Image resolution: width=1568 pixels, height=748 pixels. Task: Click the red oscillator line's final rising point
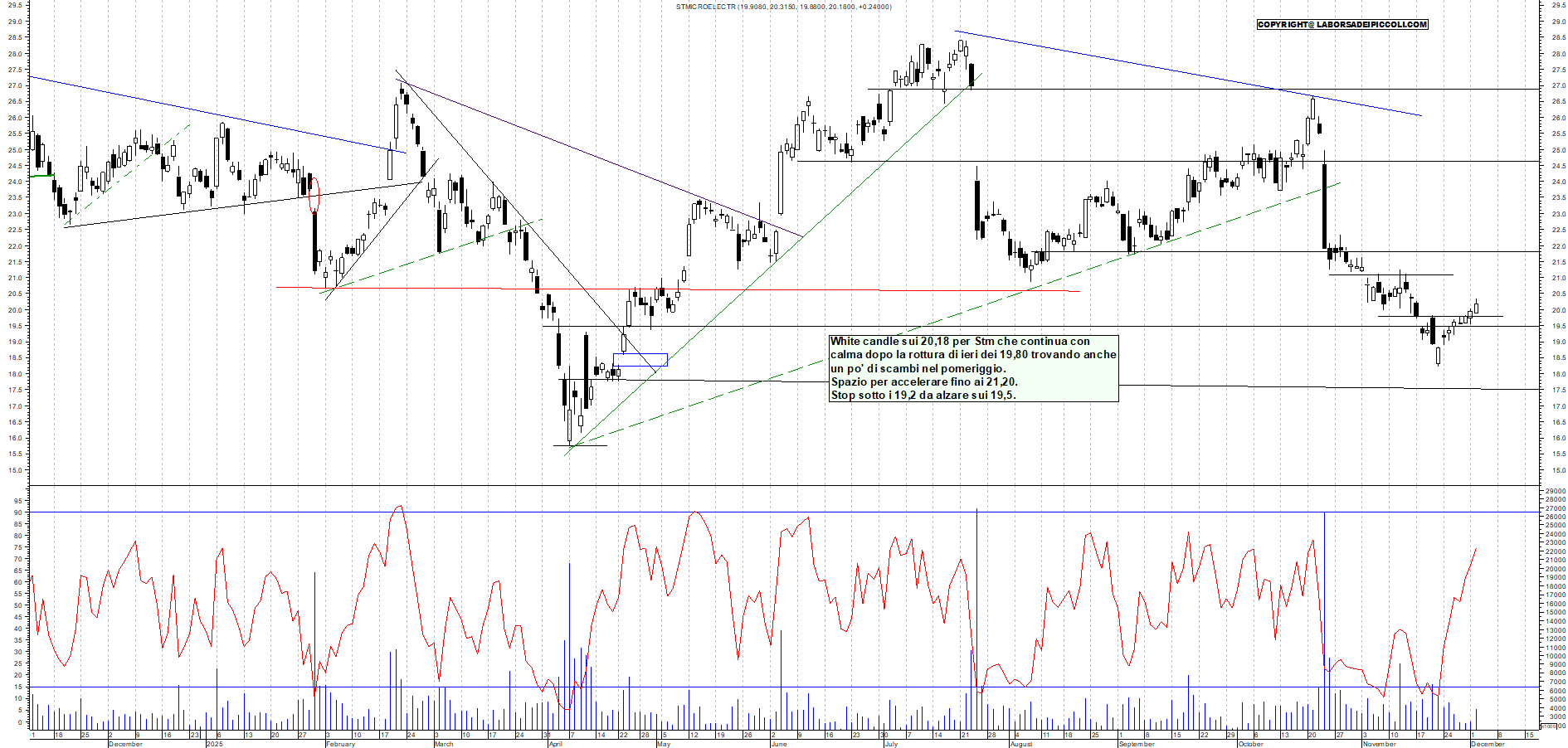pos(1476,548)
